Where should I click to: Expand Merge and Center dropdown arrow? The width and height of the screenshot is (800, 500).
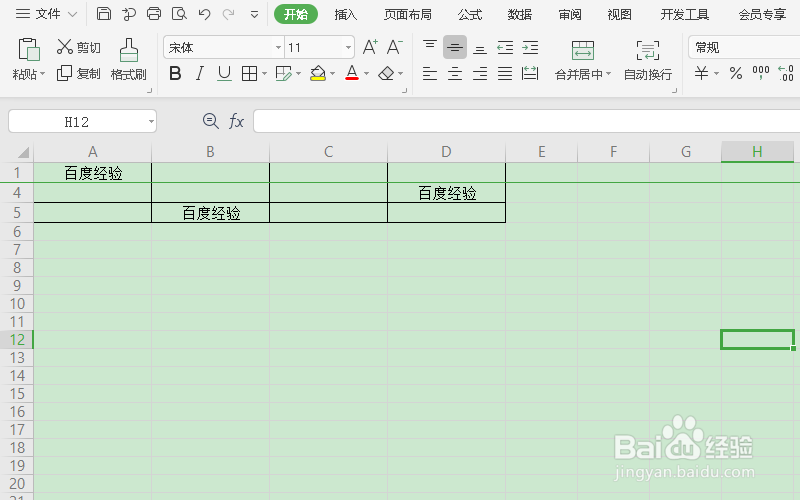[x=608, y=74]
